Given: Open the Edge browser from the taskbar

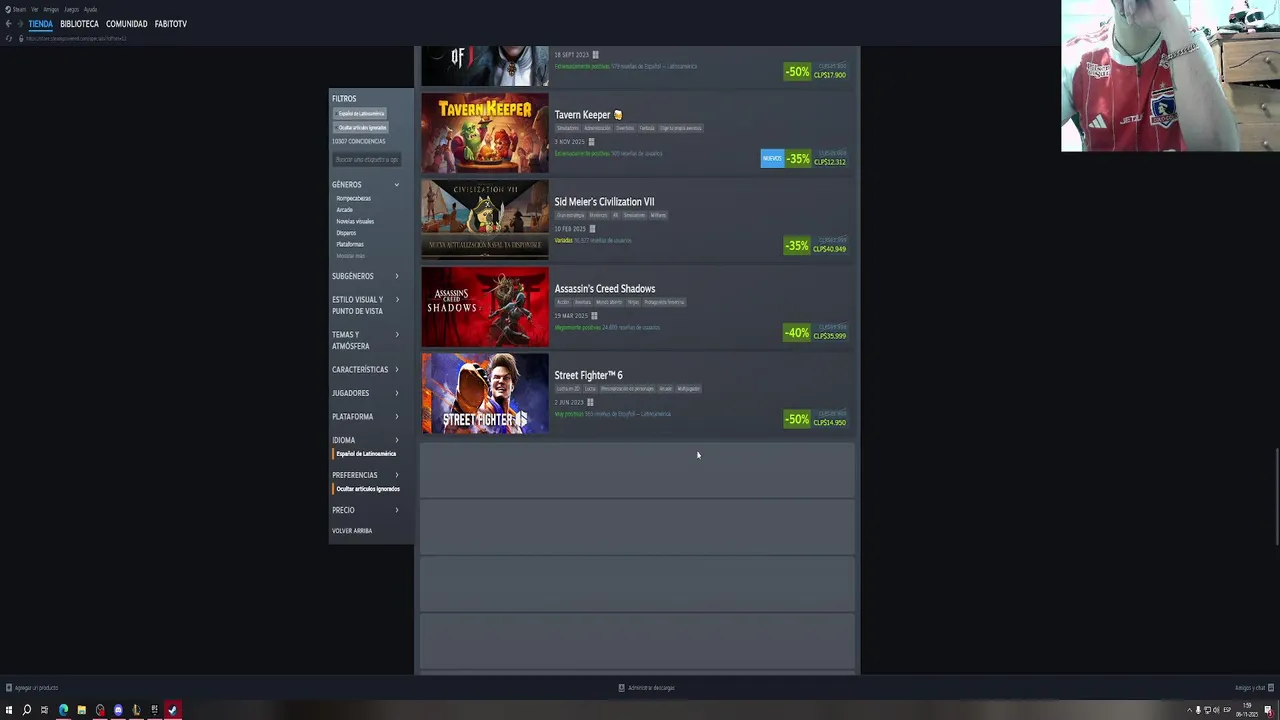Looking at the screenshot, I should click(63, 710).
